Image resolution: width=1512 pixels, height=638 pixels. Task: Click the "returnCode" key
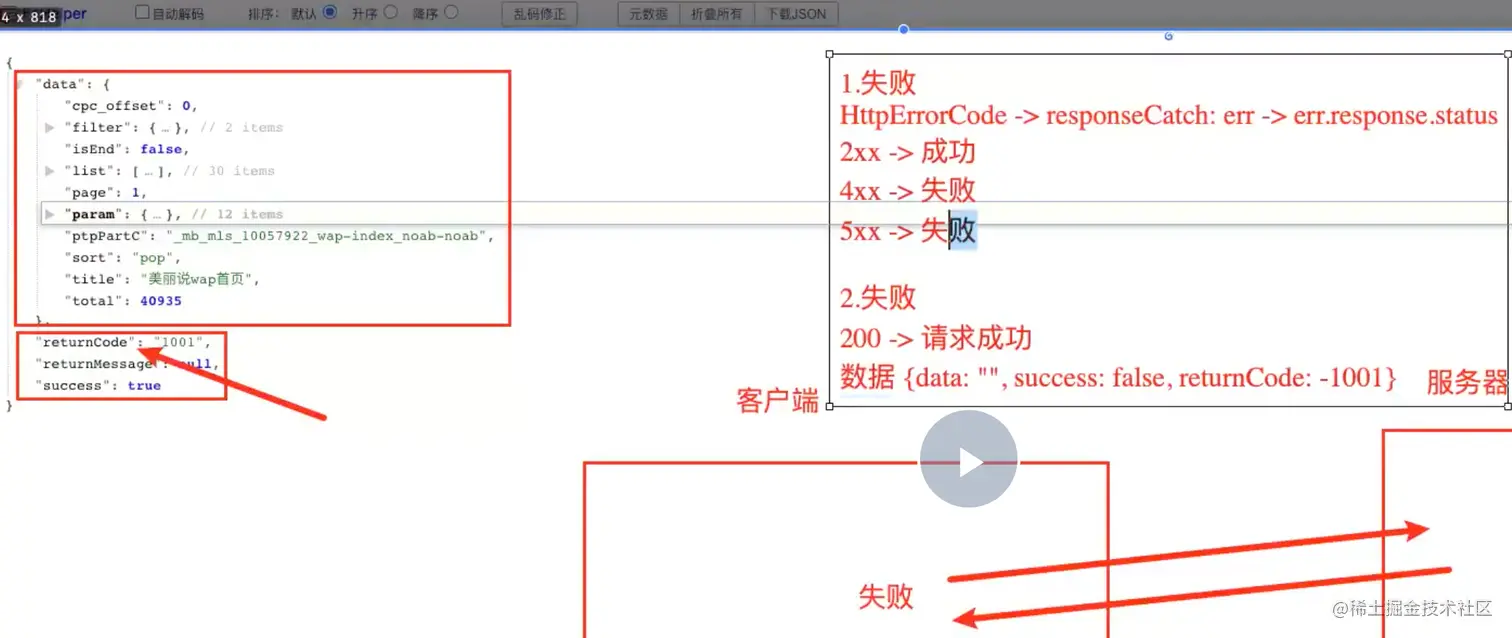(83, 343)
